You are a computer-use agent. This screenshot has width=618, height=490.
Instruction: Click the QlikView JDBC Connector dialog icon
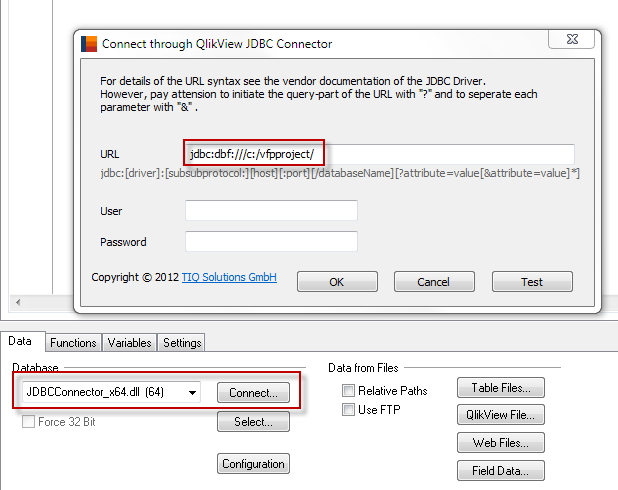point(89,43)
